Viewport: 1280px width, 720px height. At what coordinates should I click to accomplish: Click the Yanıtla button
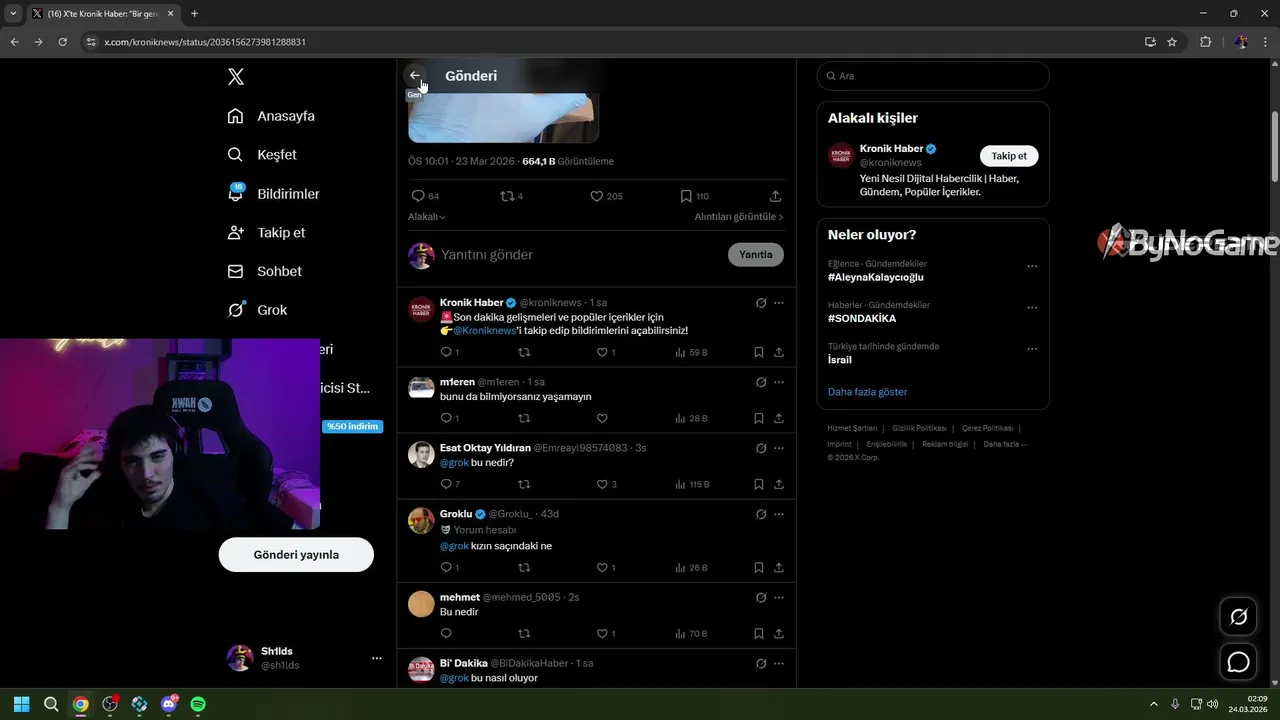pyautogui.click(x=756, y=255)
